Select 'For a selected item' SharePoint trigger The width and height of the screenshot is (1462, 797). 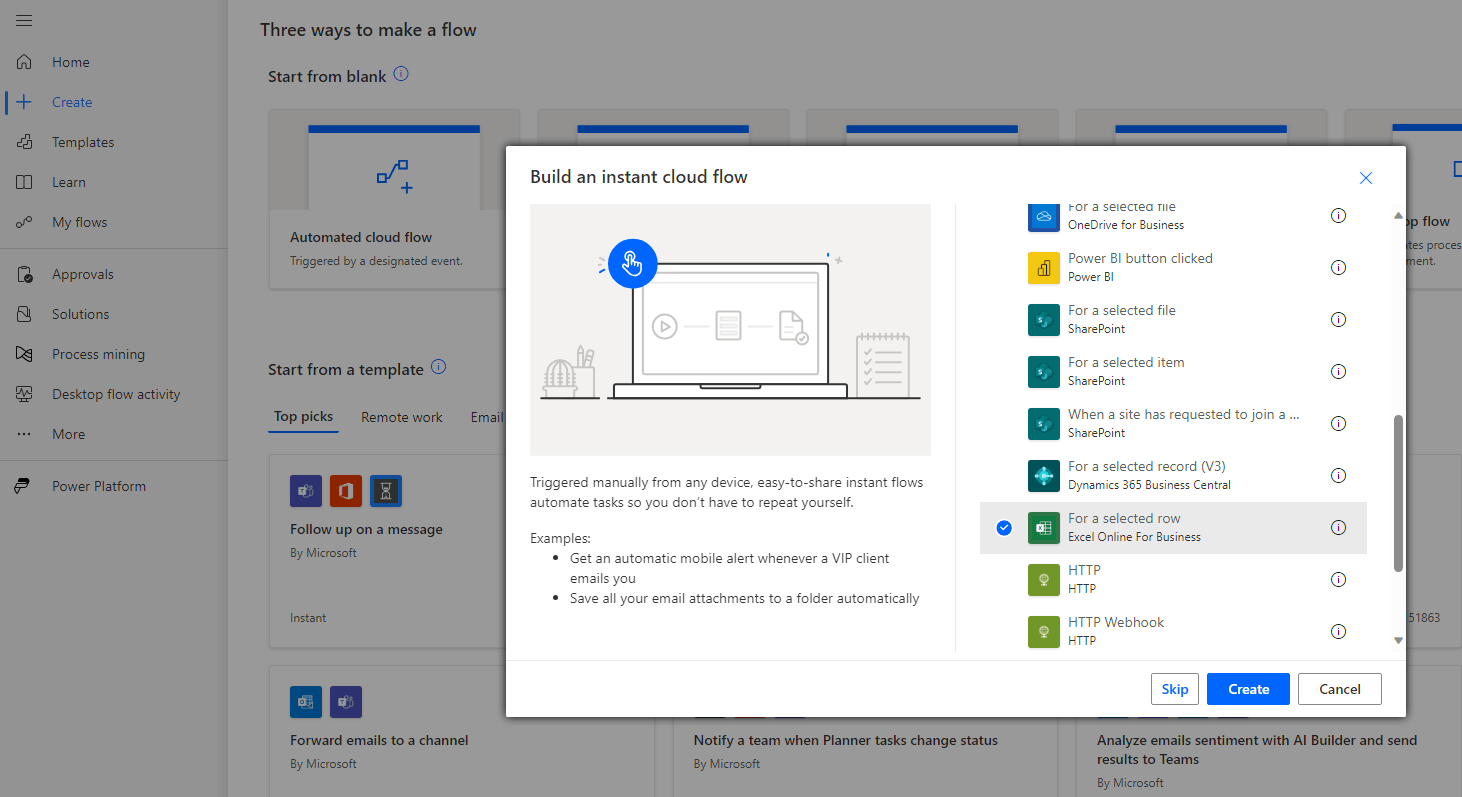click(1173, 372)
